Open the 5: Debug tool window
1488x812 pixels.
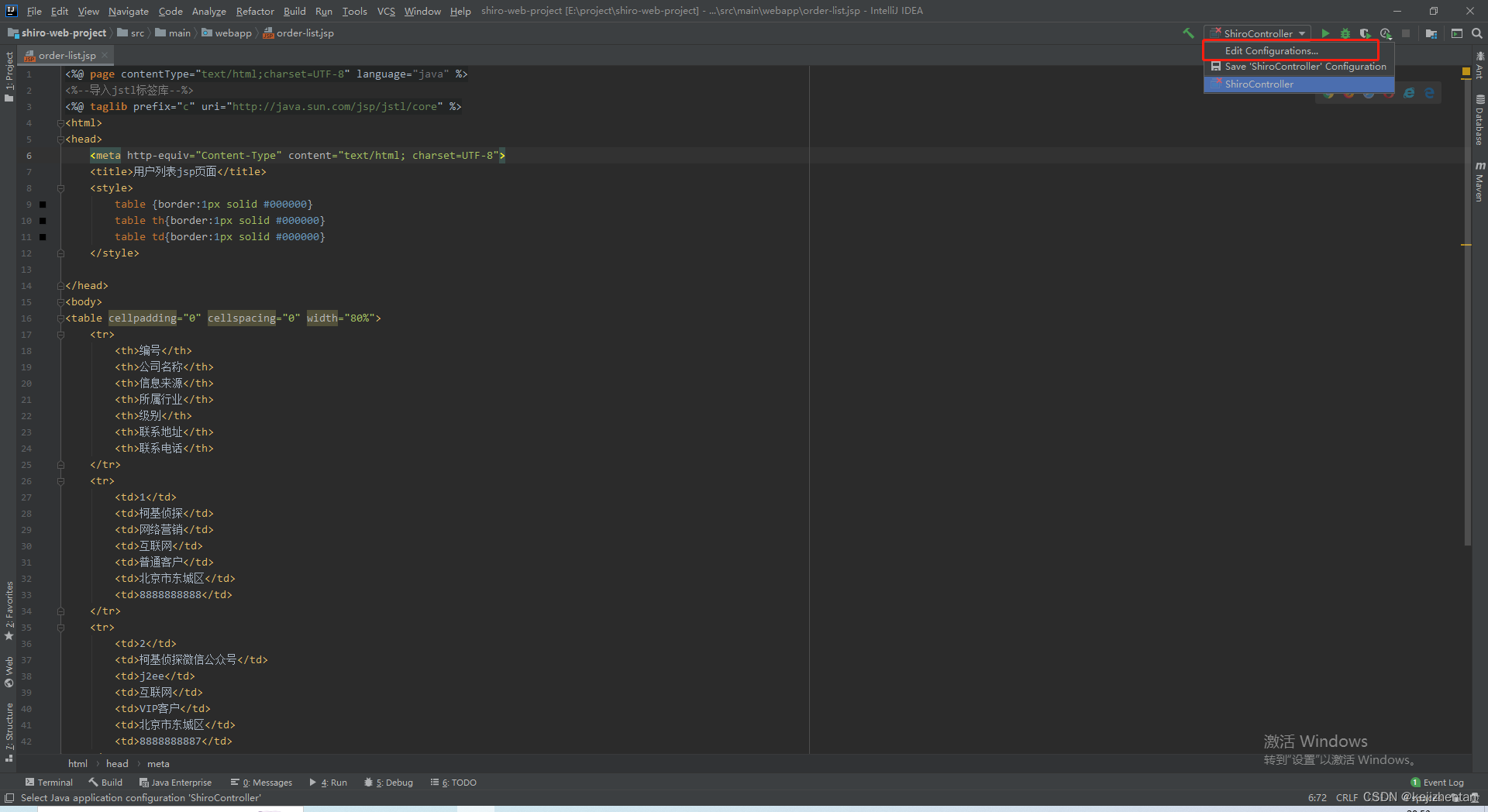tap(388, 783)
